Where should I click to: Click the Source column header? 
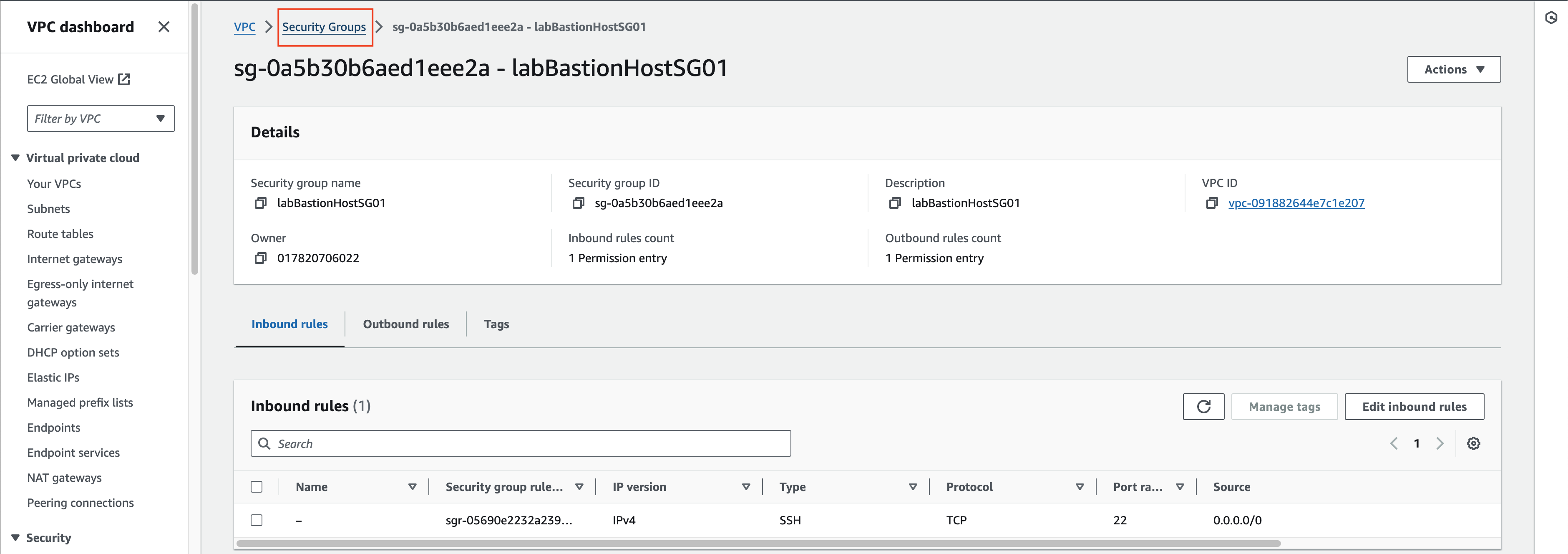click(1231, 487)
